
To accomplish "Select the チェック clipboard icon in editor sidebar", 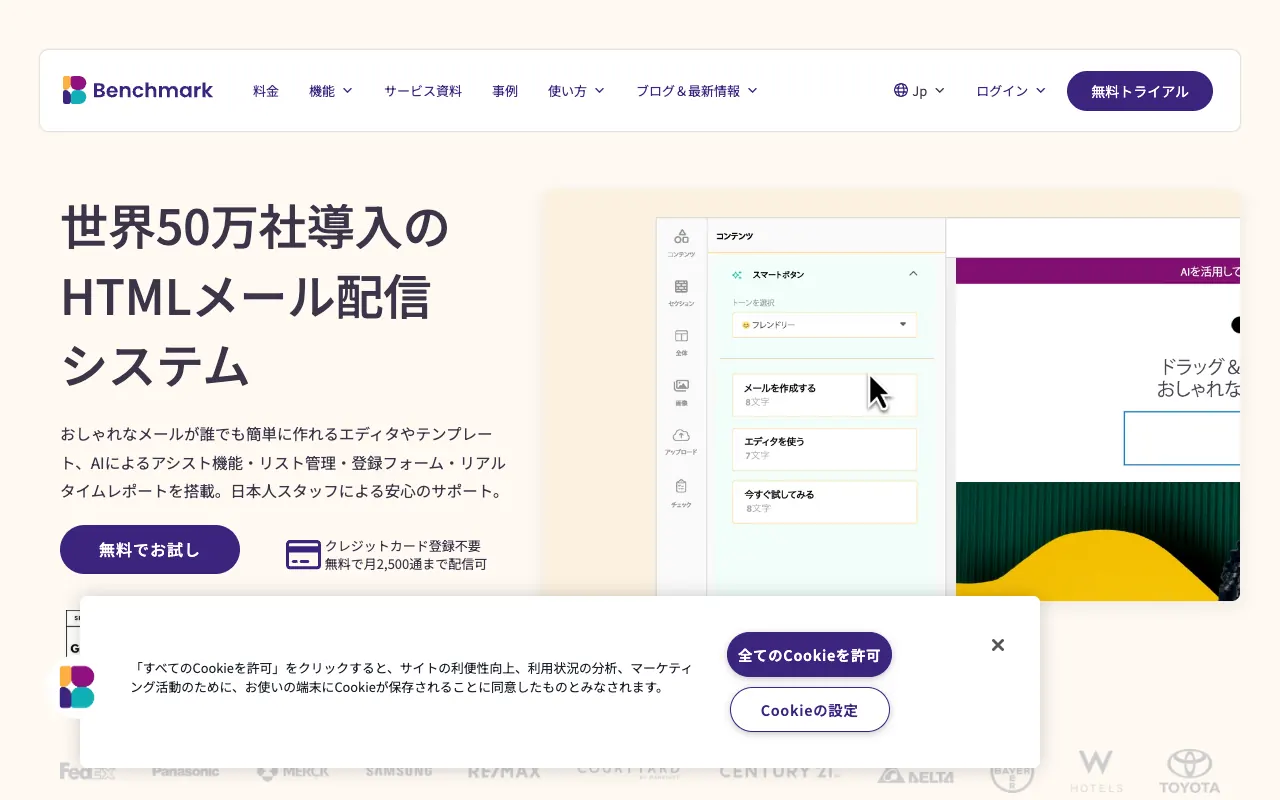I will click(x=681, y=486).
